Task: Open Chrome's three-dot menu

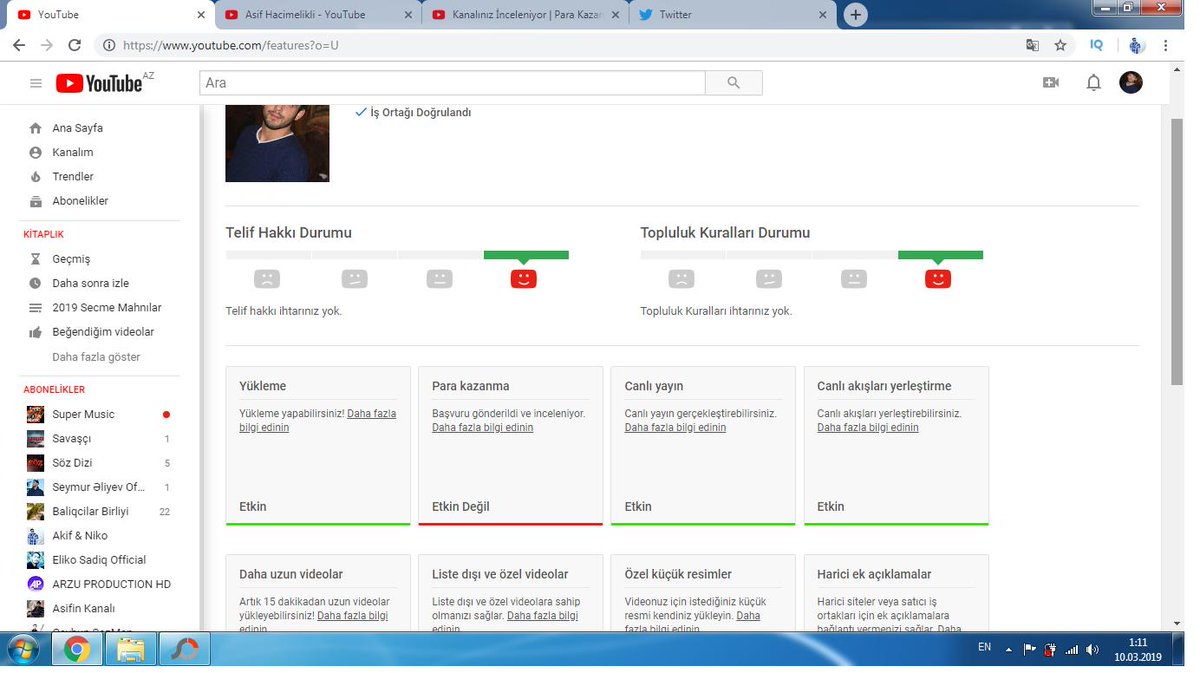Action: point(1166,45)
